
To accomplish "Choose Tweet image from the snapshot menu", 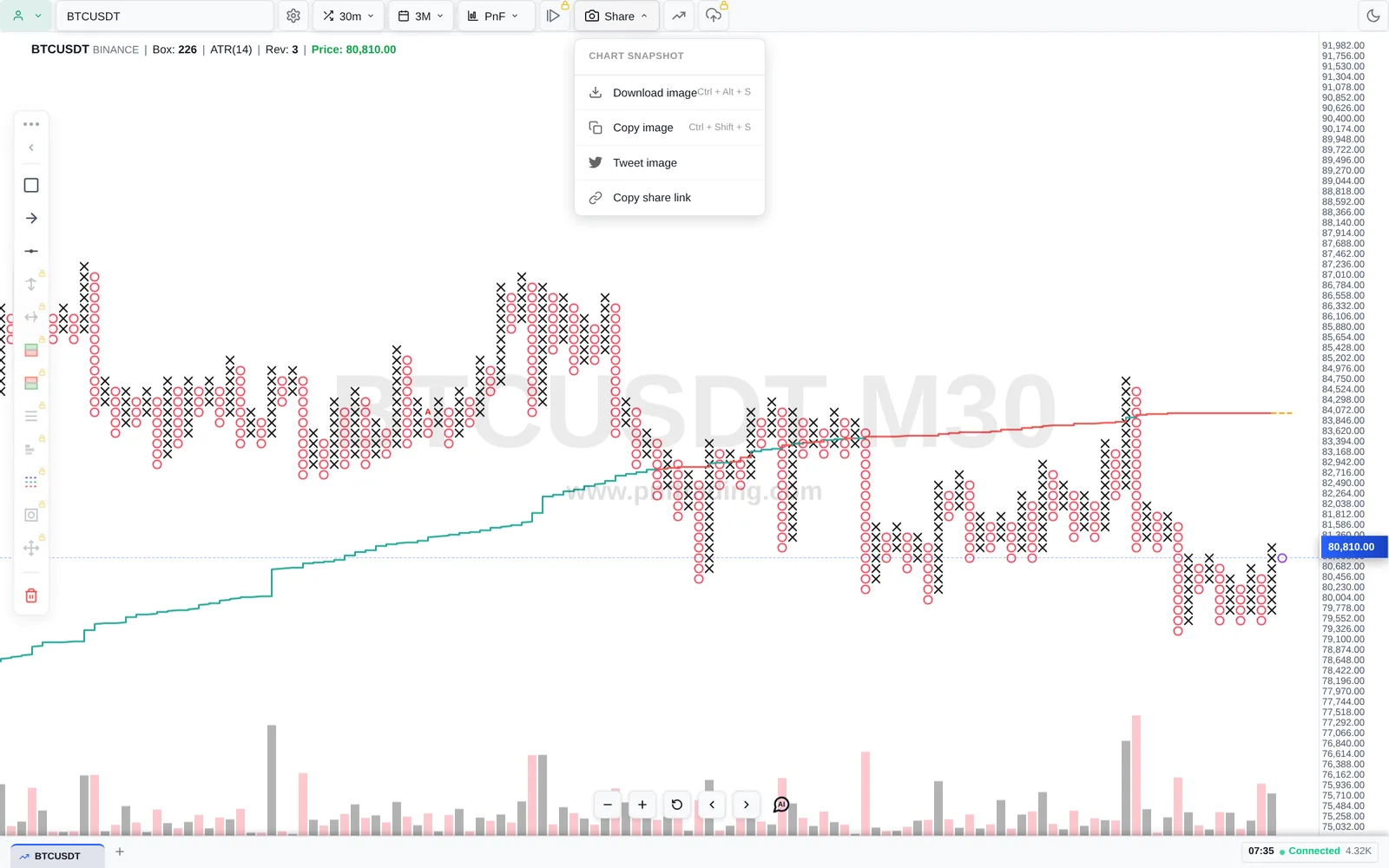I will (x=669, y=162).
